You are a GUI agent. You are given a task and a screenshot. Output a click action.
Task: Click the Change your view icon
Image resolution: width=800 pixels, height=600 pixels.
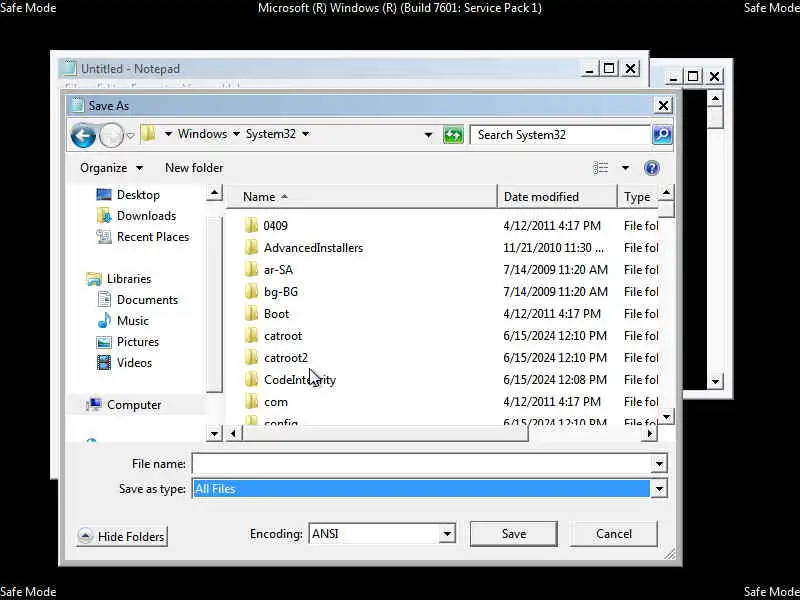601,168
